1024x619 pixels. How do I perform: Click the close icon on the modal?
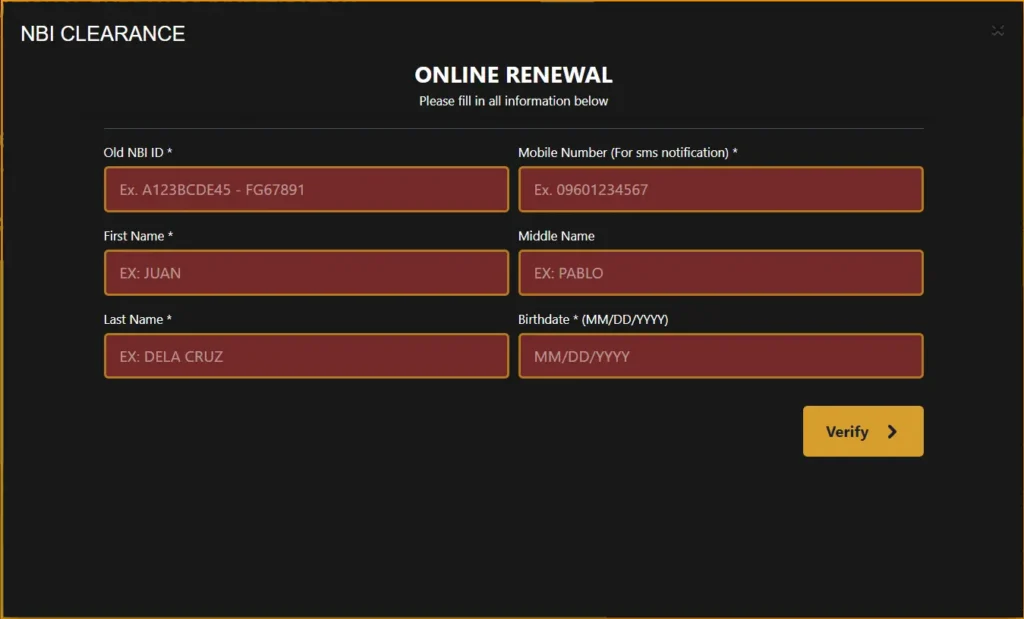tap(997, 30)
